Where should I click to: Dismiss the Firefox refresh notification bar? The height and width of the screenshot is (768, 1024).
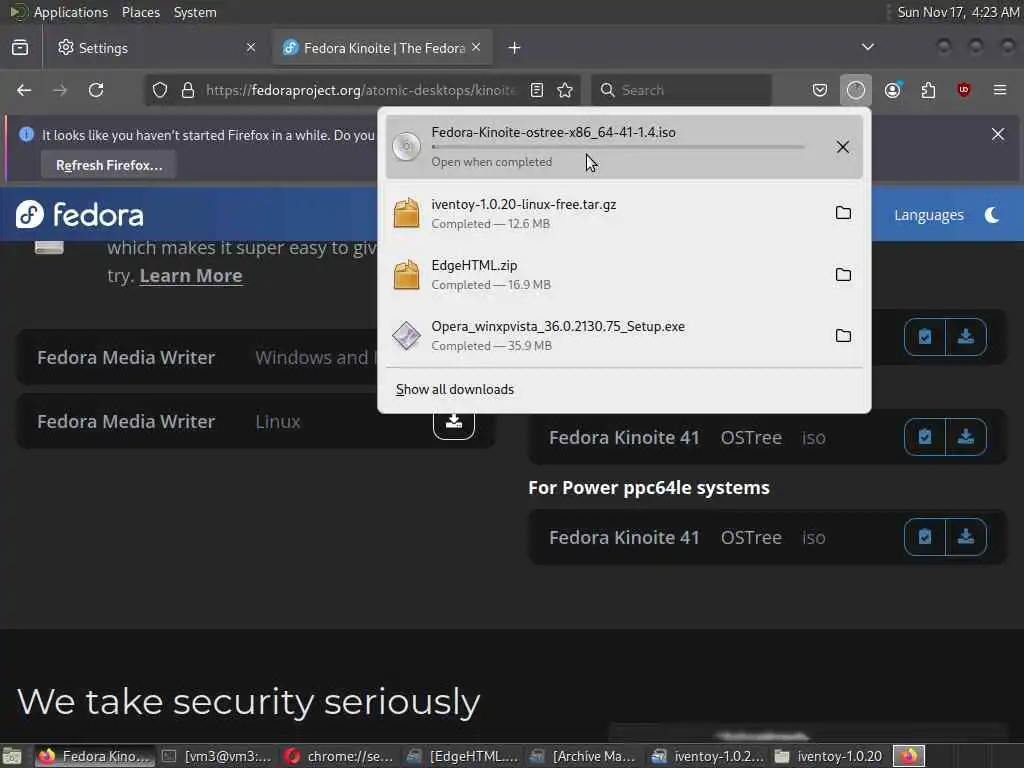pos(997,135)
